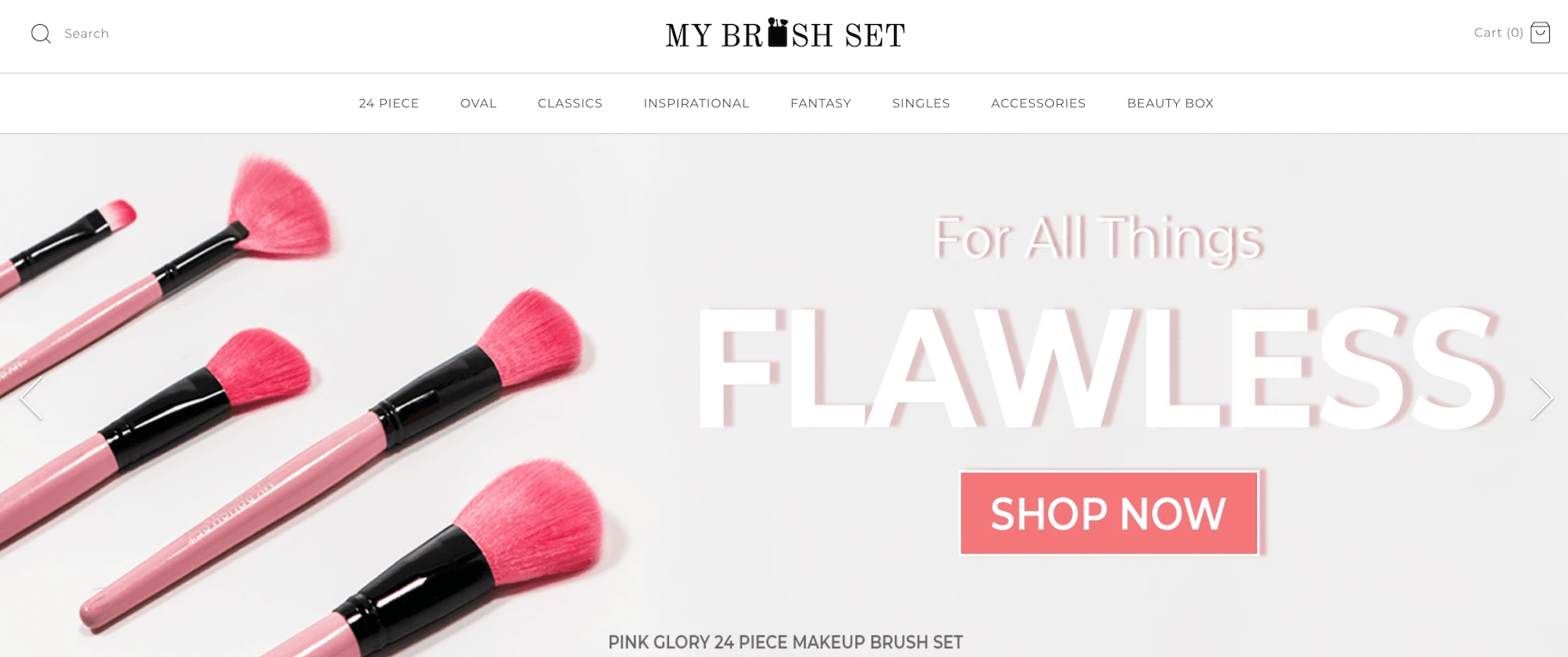Open the shopping bag cart icon
The image size is (1568, 657).
[1540, 33]
